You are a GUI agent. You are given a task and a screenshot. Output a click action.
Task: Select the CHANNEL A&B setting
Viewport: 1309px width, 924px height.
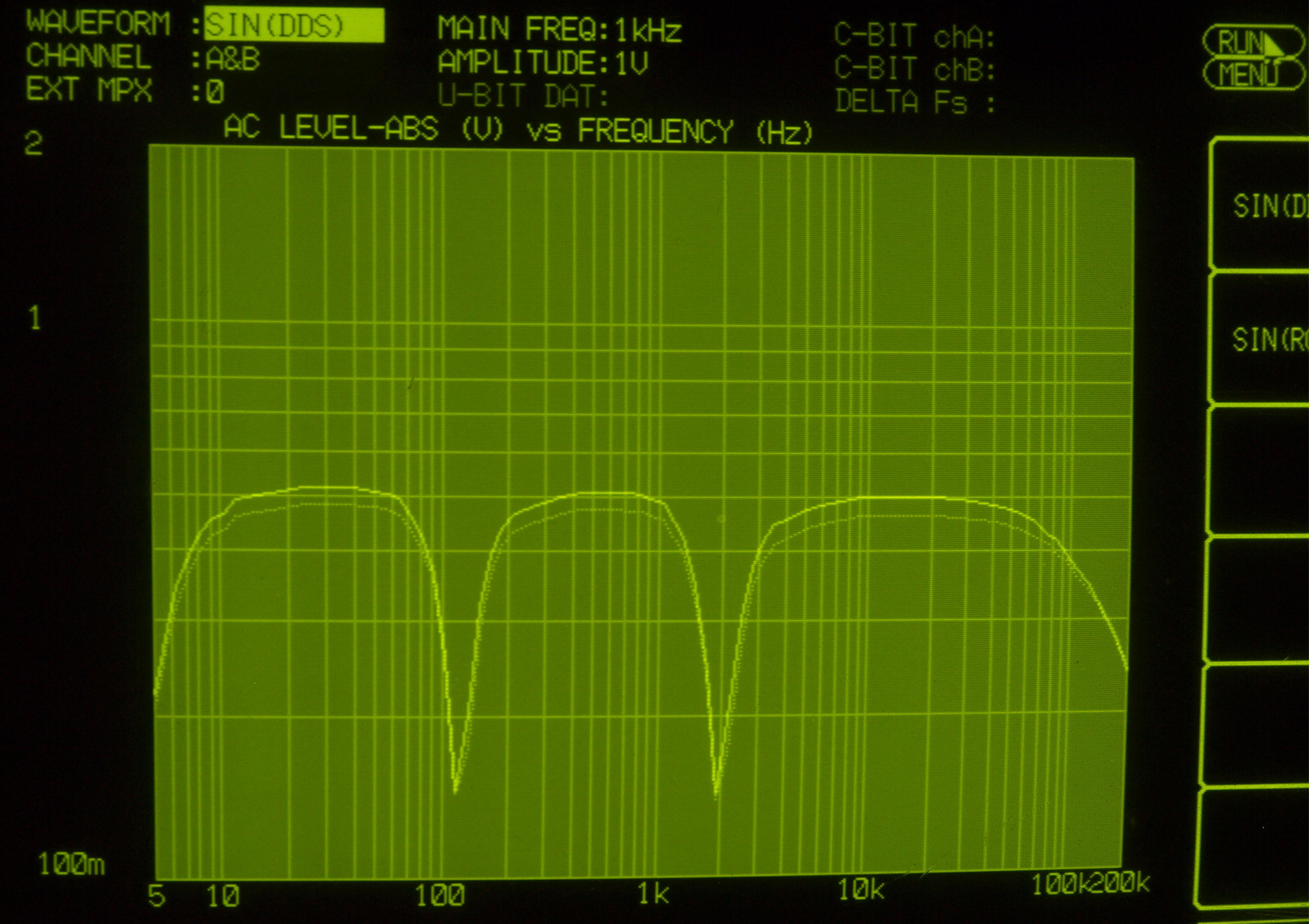point(233,59)
